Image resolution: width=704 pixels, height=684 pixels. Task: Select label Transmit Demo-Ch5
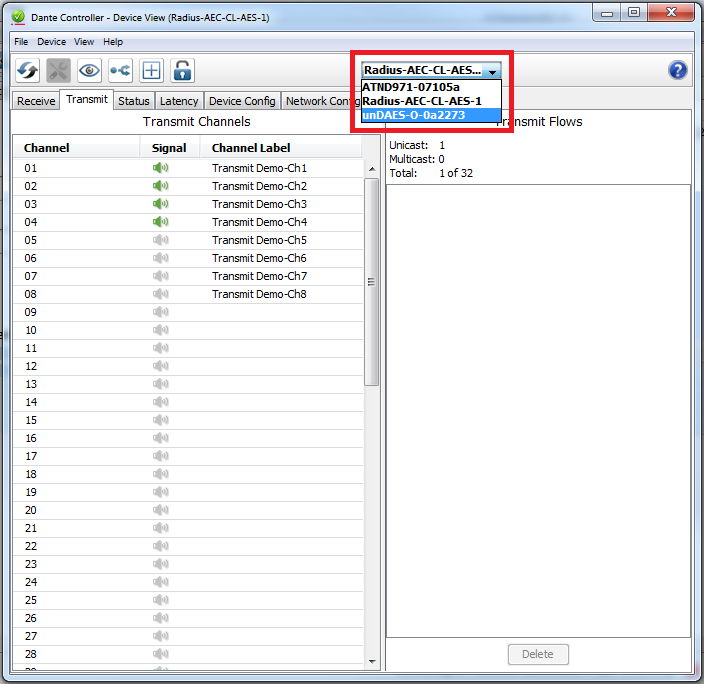260,240
